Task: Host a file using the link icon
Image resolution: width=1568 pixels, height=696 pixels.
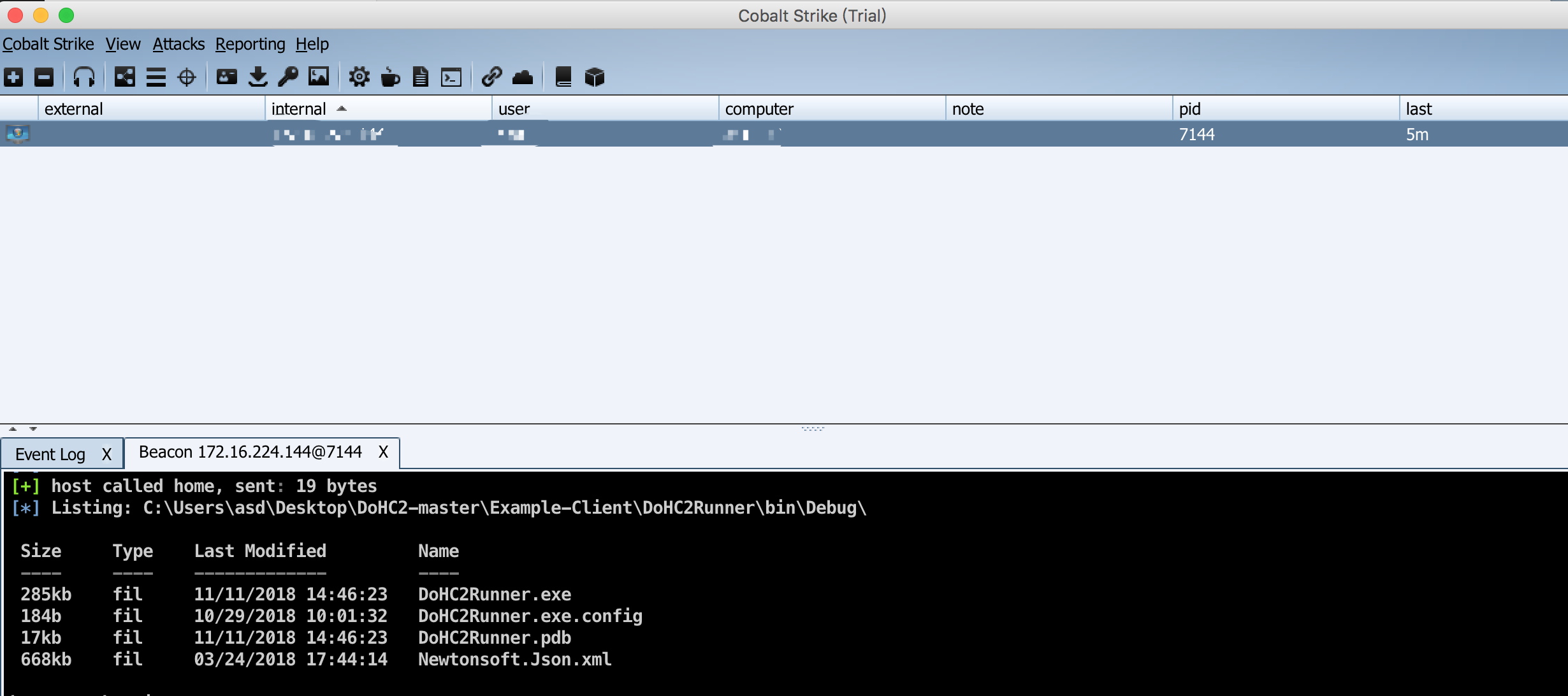Action: tap(491, 76)
